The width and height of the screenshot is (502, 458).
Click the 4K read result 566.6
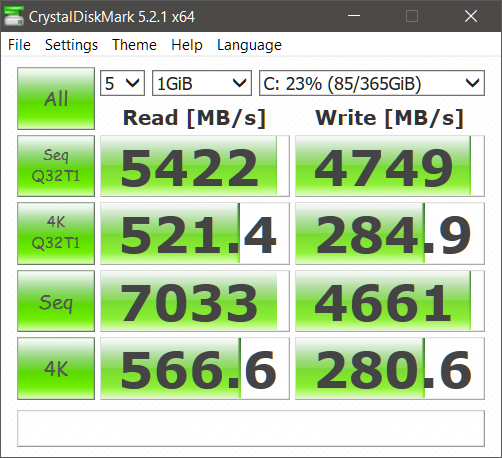[195, 368]
